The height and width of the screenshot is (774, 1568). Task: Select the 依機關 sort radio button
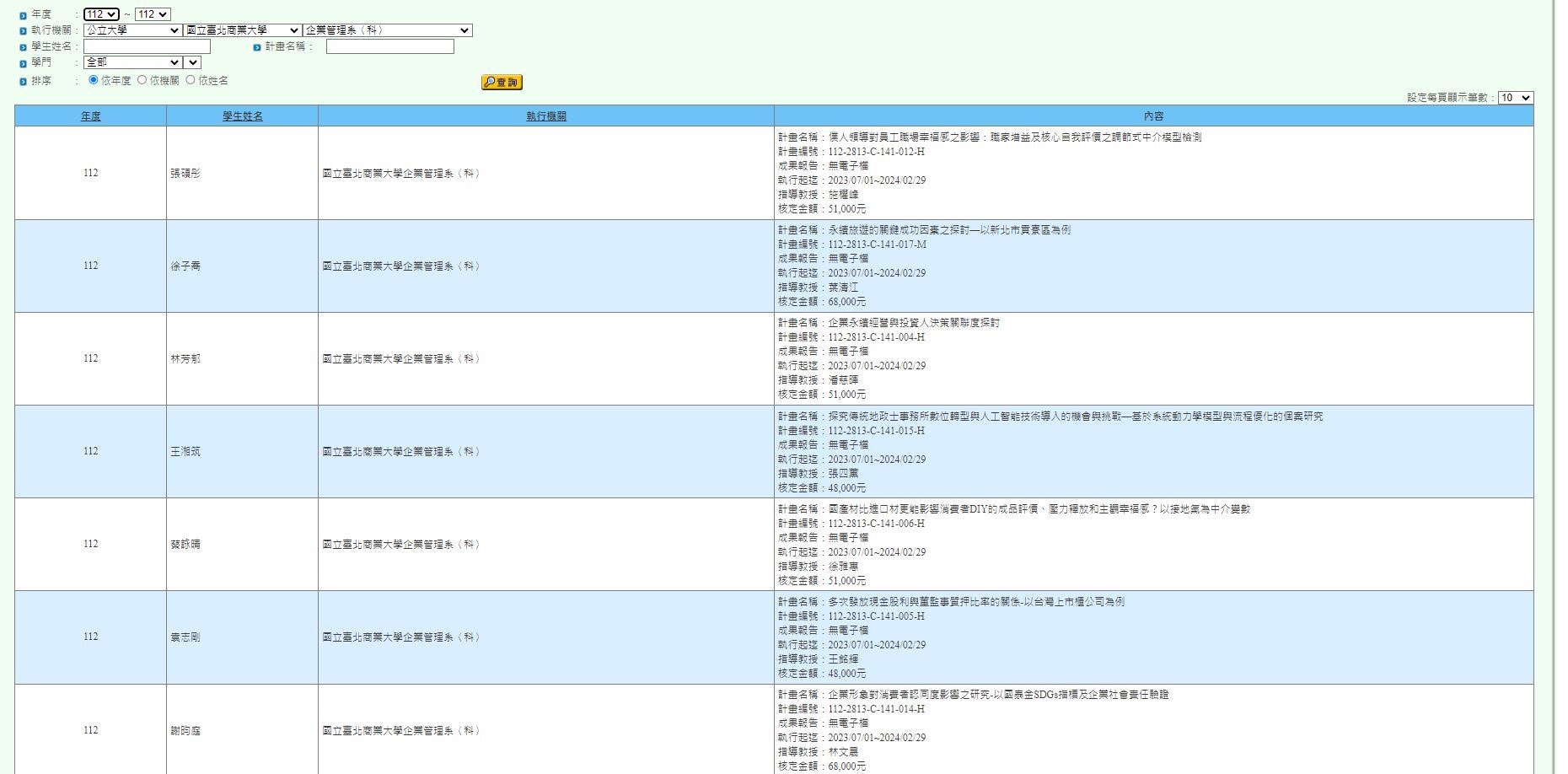142,80
